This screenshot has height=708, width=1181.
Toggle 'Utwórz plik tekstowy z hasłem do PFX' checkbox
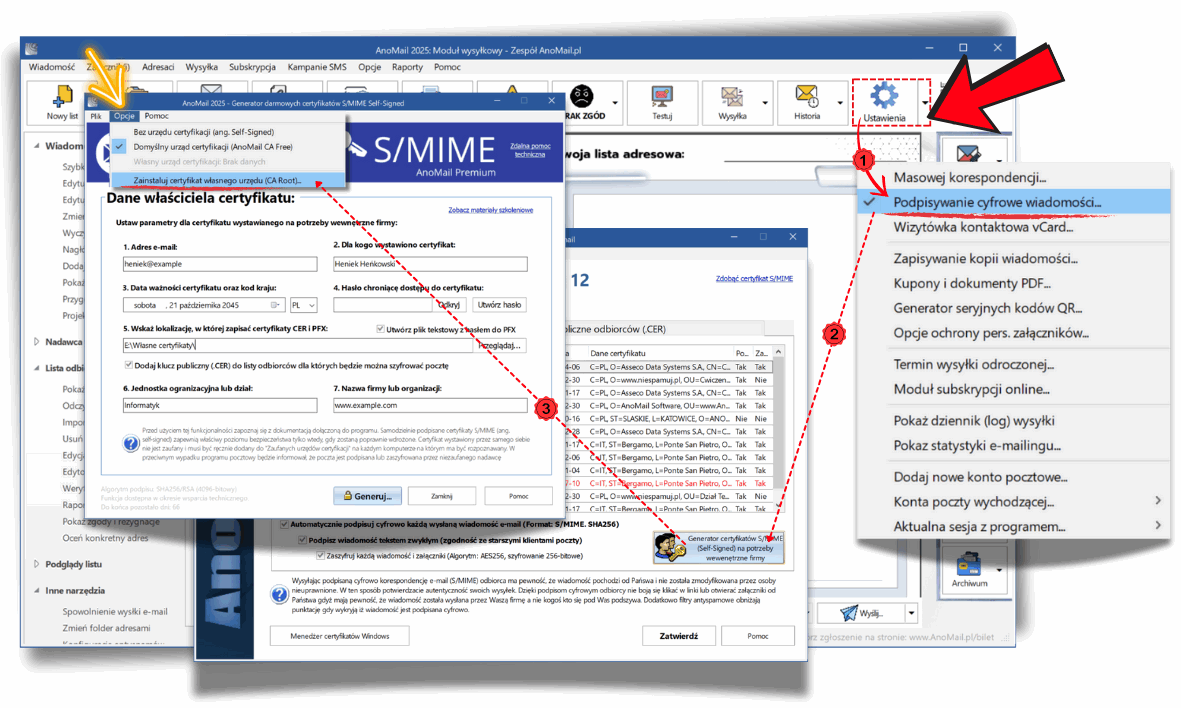coord(380,329)
